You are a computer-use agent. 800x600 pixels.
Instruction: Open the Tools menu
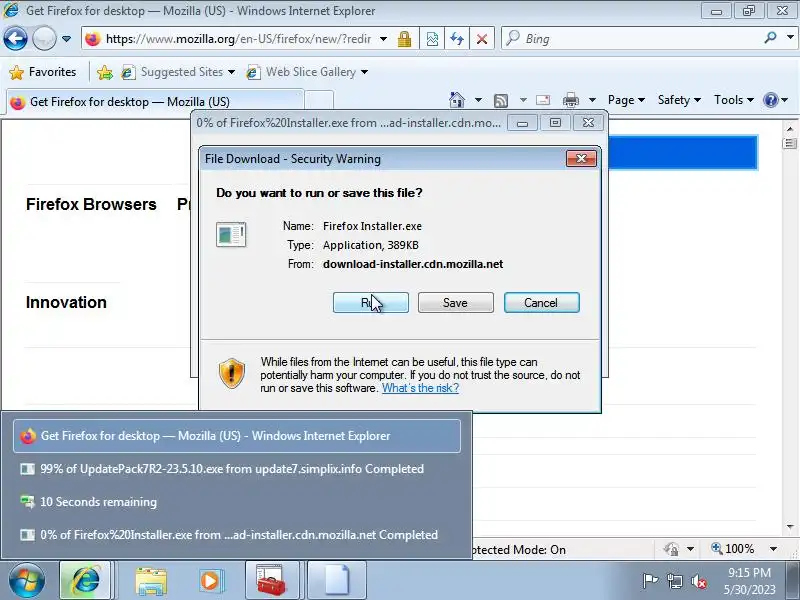tap(734, 100)
